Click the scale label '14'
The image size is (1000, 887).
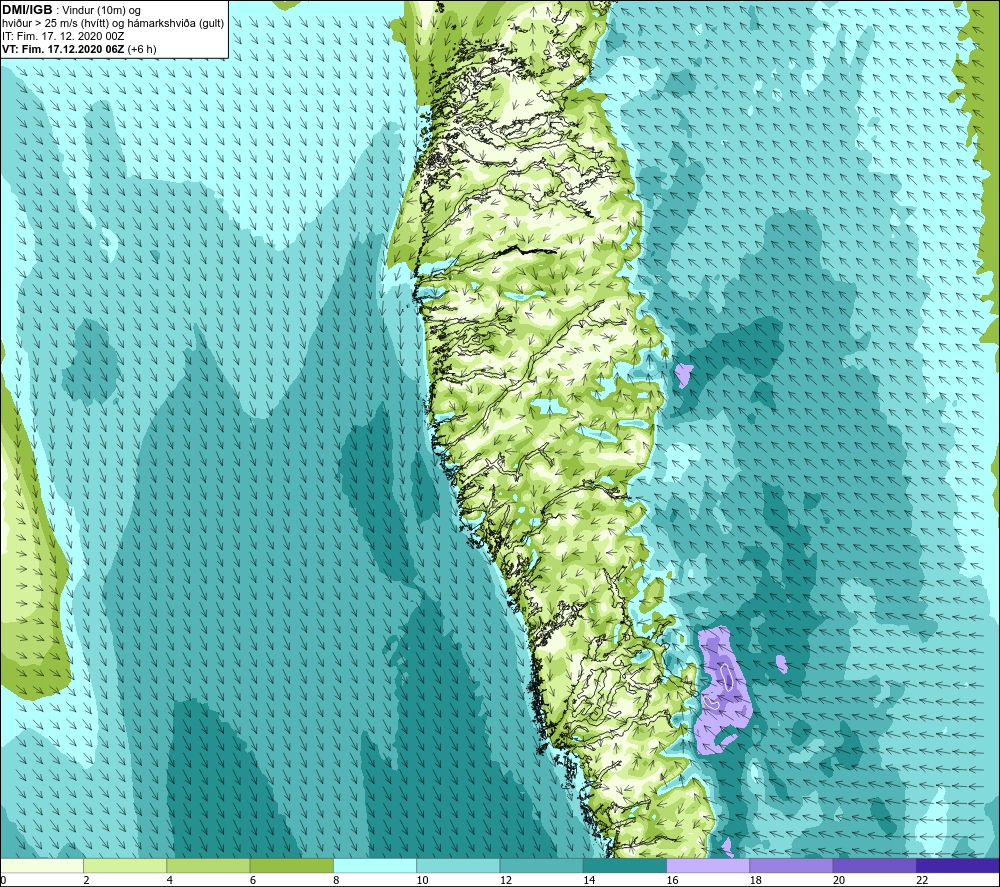pyautogui.click(x=589, y=880)
